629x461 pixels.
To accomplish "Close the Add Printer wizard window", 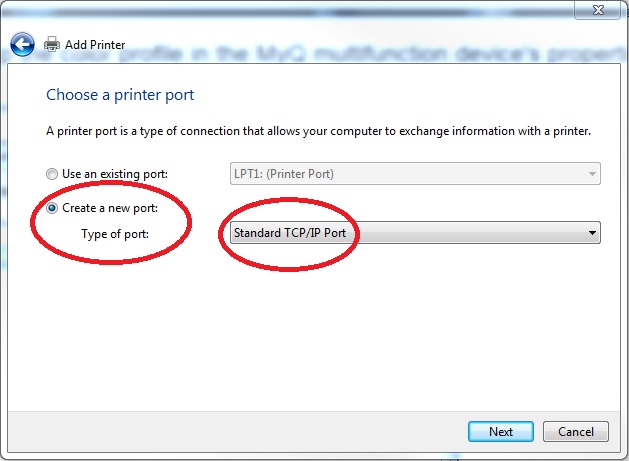I will click(x=598, y=10).
